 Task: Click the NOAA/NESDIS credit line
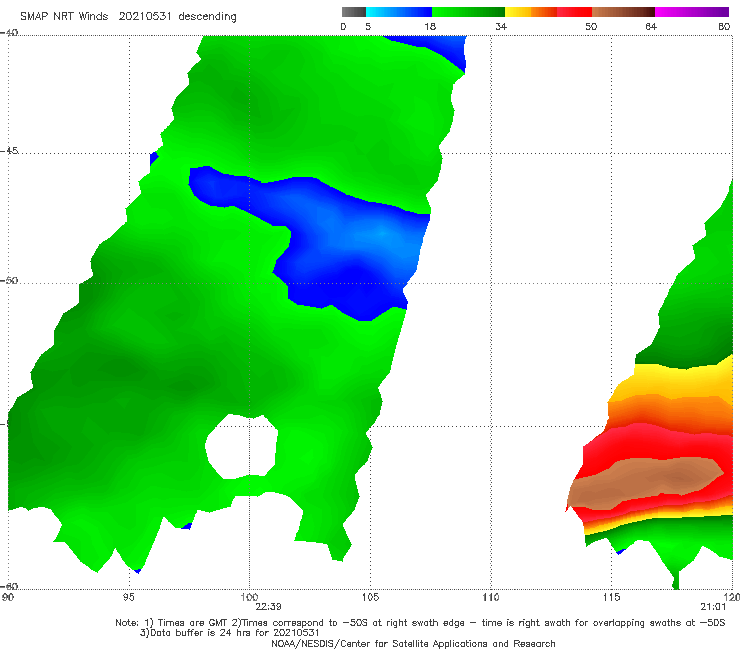(413, 643)
